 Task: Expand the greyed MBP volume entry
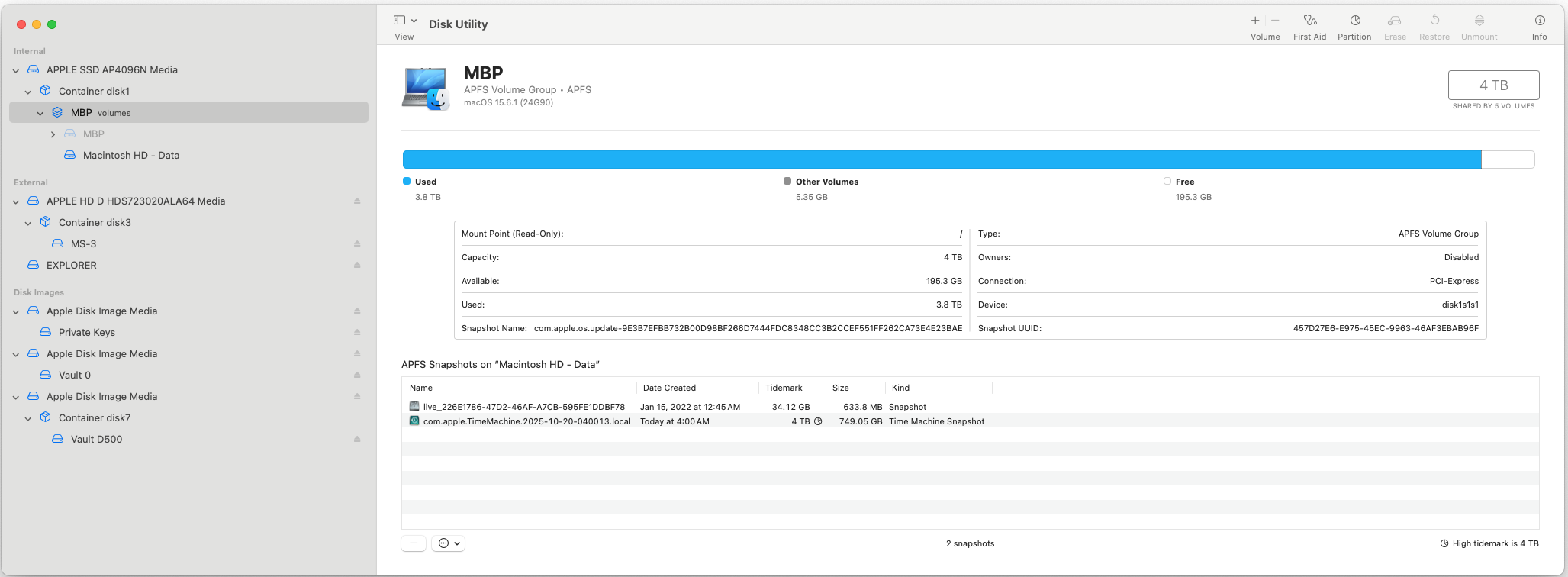tap(53, 134)
